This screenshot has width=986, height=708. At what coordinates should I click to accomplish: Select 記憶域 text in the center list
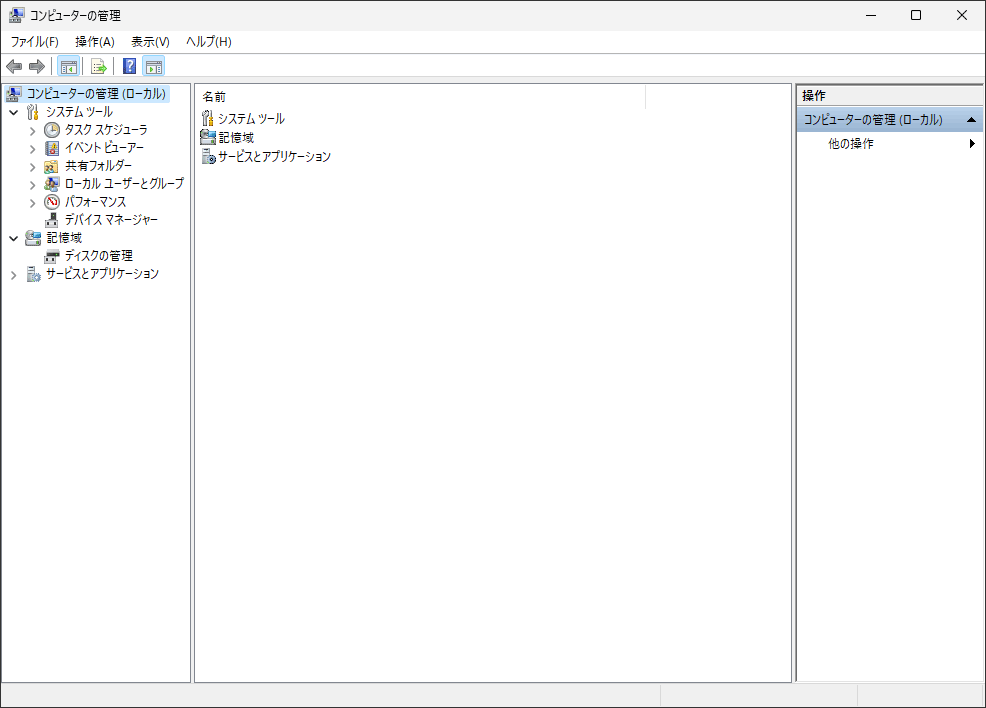[x=236, y=137]
